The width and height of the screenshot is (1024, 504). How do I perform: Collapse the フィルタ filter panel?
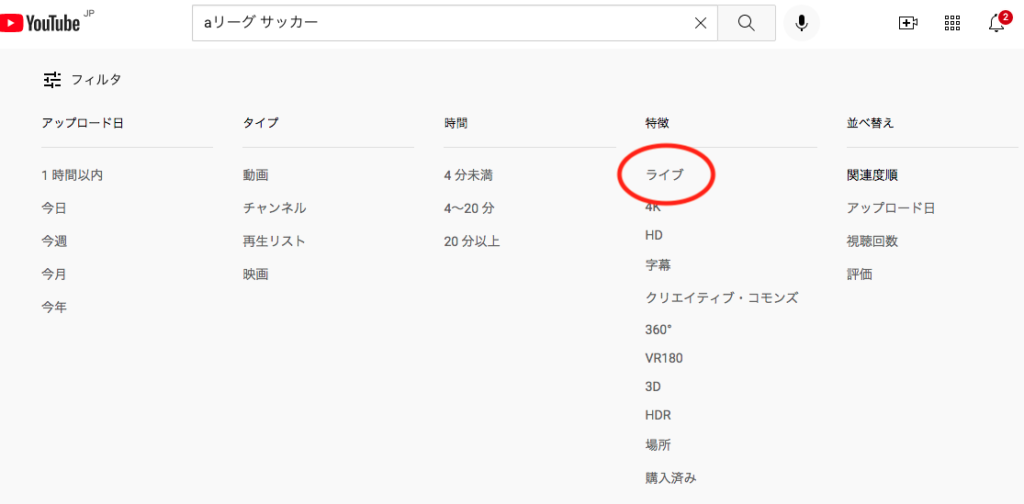coord(82,79)
